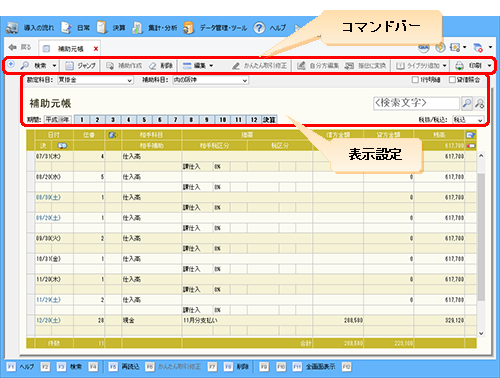Open the 勘定科目 combo box
500x378 pixels.
[95, 80]
